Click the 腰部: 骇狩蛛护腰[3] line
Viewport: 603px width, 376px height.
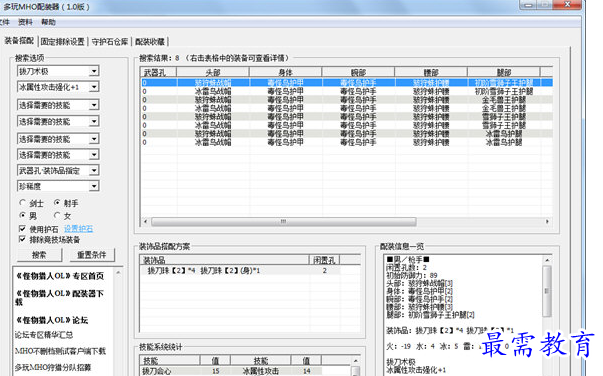point(419,307)
